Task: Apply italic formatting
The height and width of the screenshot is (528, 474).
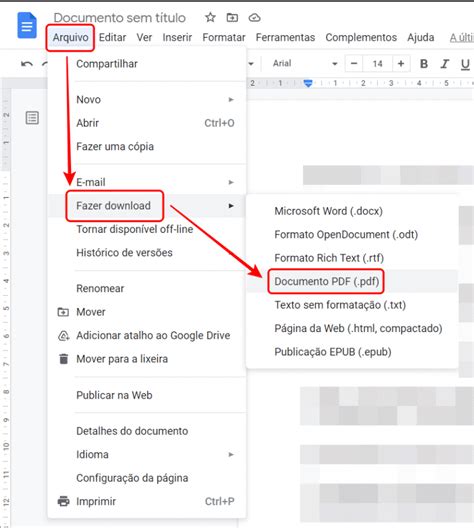Action: point(445,64)
